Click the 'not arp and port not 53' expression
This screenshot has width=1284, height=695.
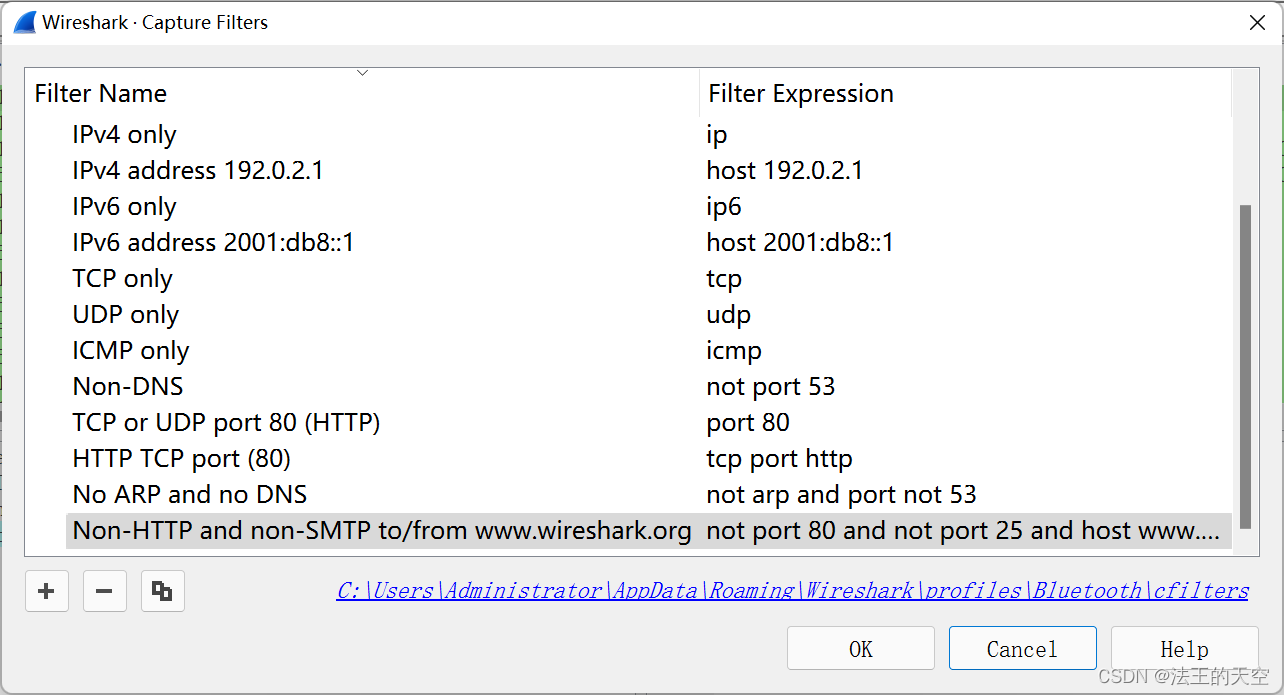point(841,495)
